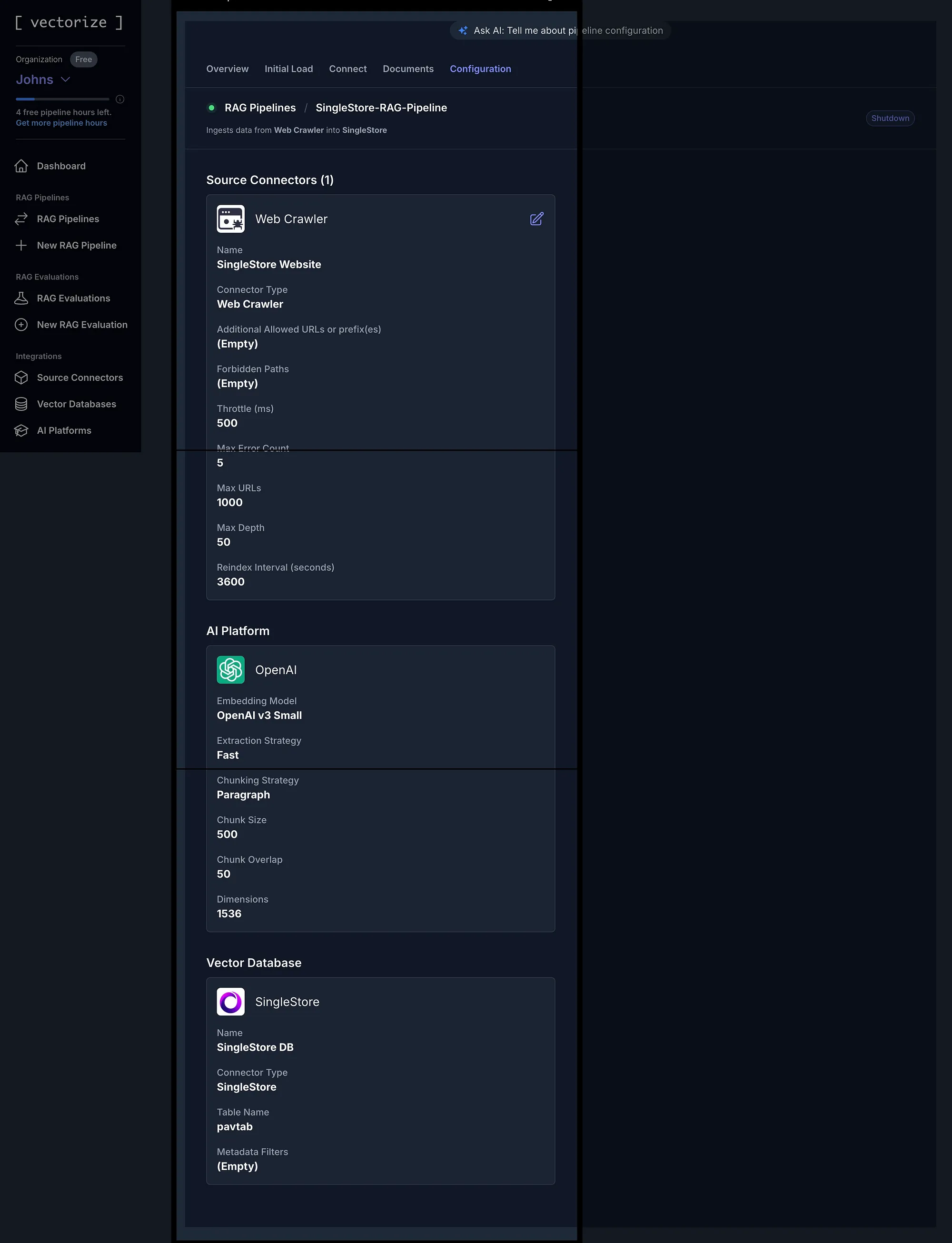The height and width of the screenshot is (1243, 952).
Task: Click the RAG Evaluations flask icon
Action: pos(21,298)
